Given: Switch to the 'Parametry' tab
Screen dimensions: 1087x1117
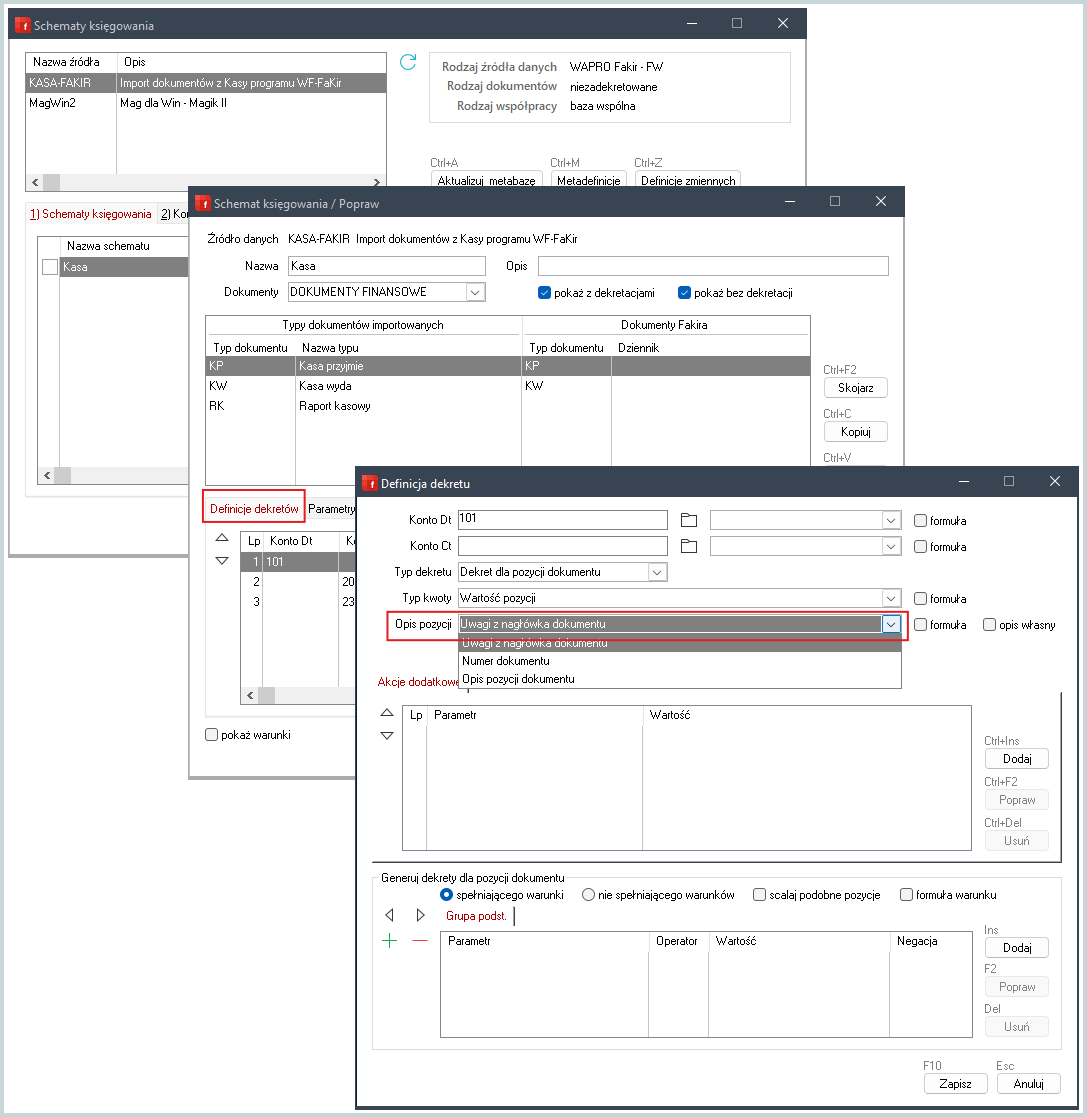Looking at the screenshot, I should tap(331, 509).
